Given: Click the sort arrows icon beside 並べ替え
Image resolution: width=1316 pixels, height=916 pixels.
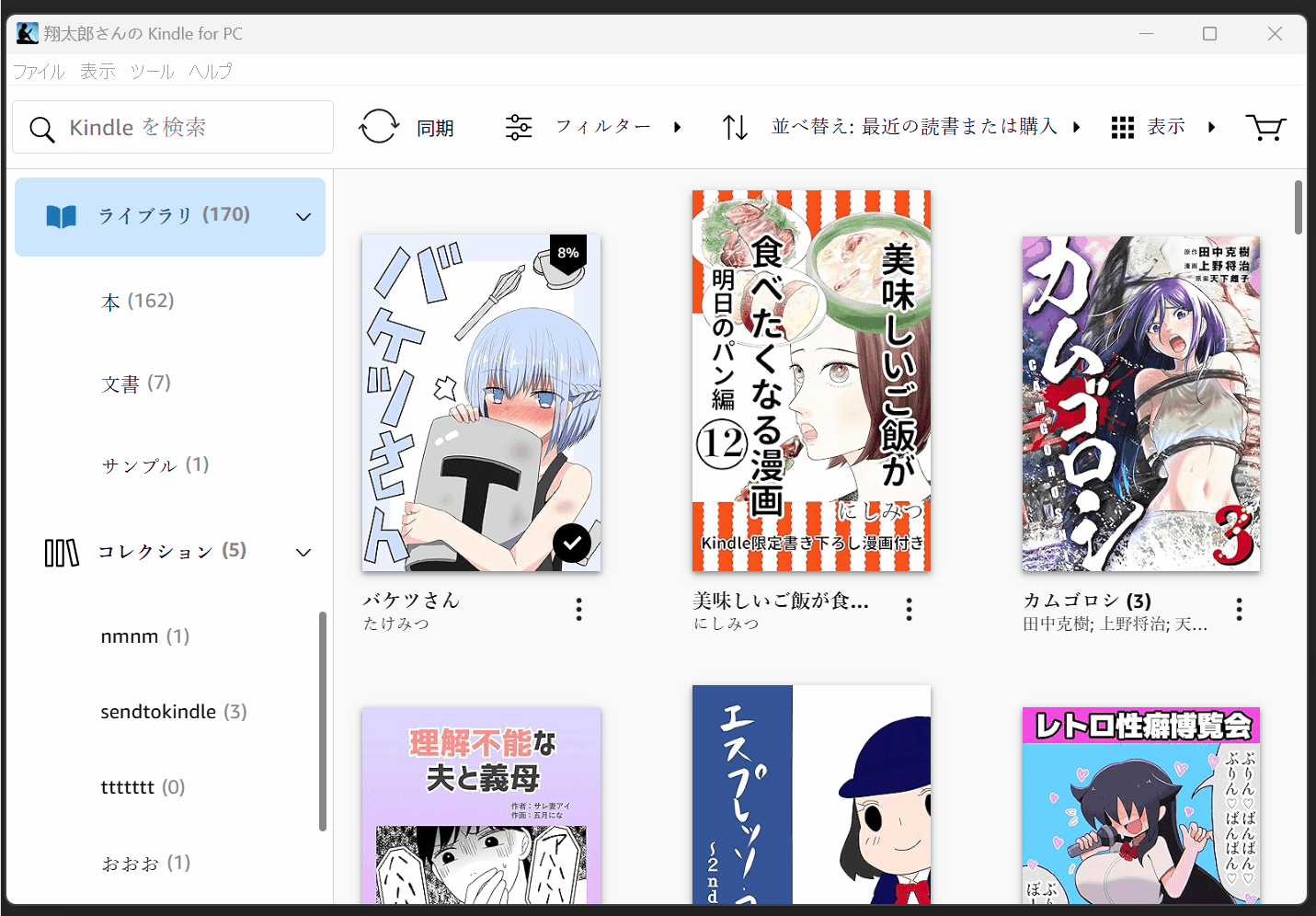Looking at the screenshot, I should click(735, 126).
